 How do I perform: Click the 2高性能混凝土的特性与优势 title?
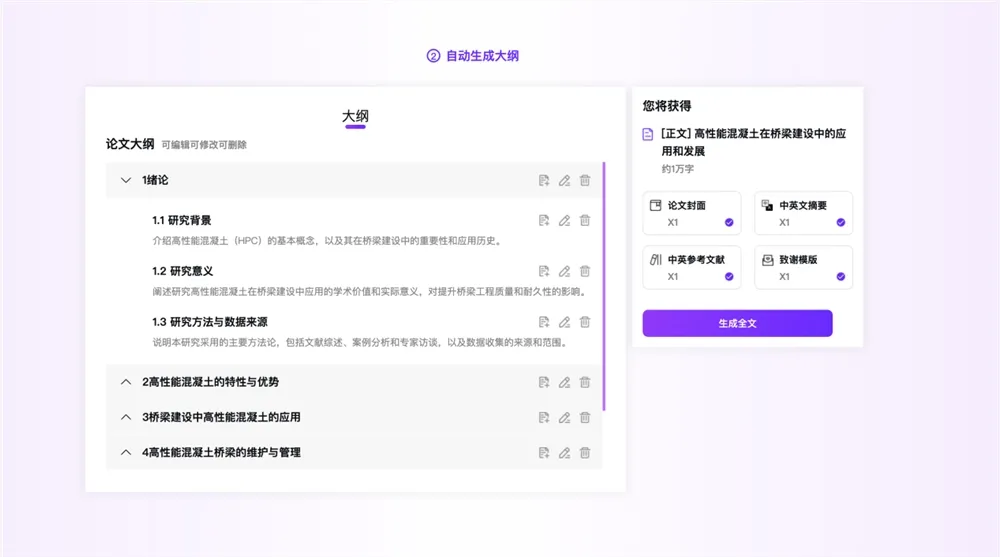pyautogui.click(x=210, y=382)
